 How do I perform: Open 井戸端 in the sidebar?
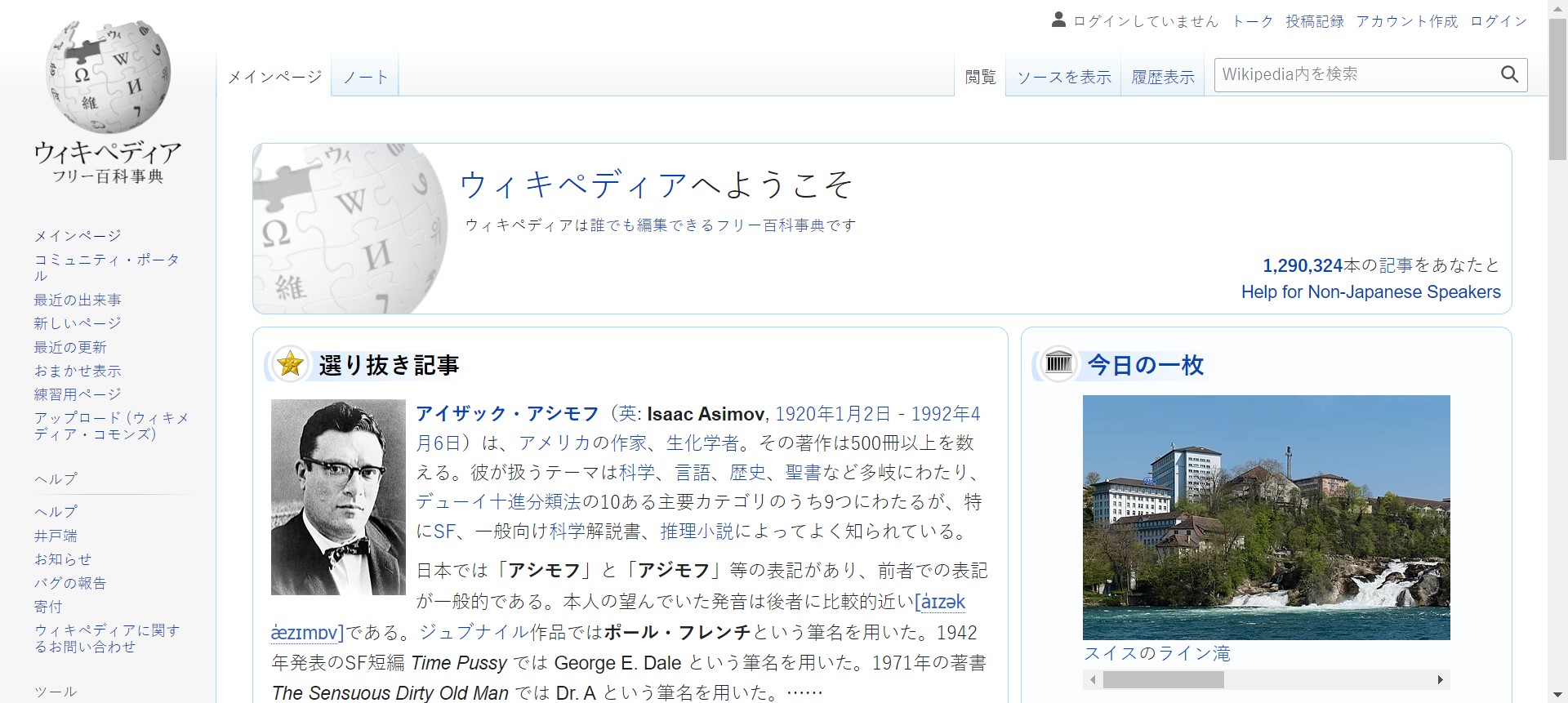tap(56, 536)
